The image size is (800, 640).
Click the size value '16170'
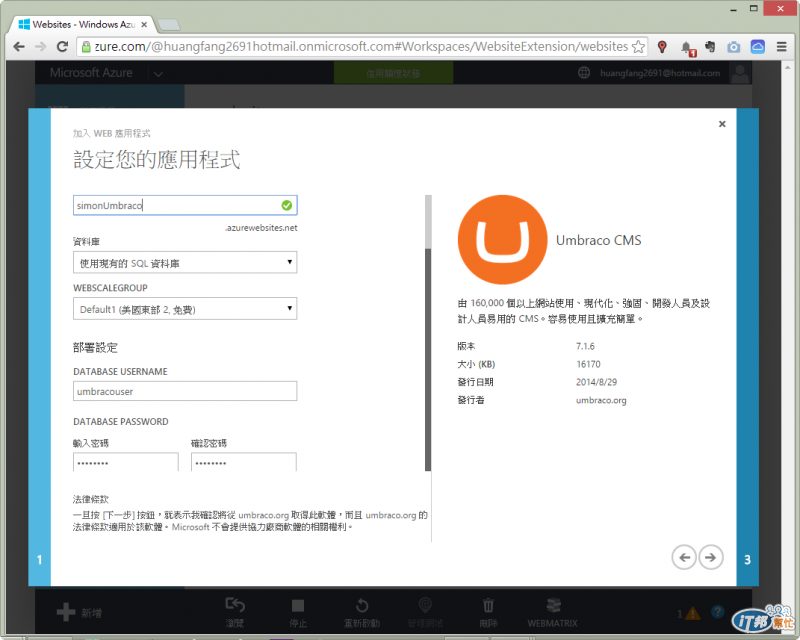(588, 364)
